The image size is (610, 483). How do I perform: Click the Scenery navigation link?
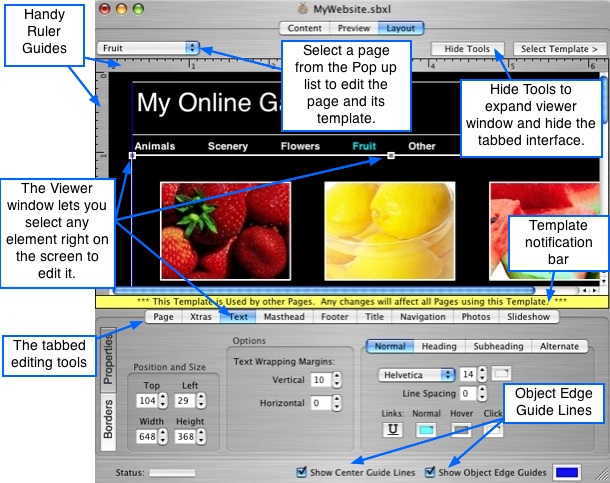click(x=228, y=146)
